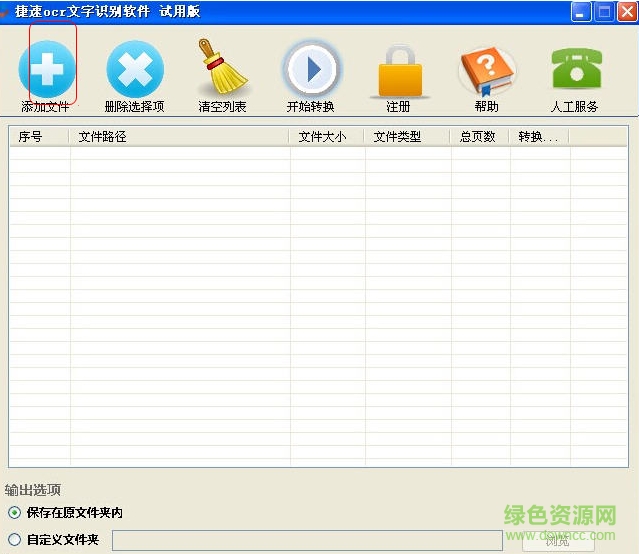Click the custom folder path input field

click(x=307, y=540)
